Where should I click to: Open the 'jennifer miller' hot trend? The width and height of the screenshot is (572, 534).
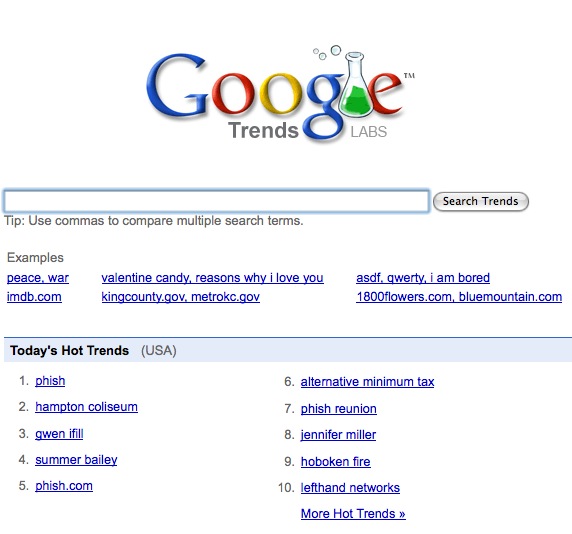338,435
